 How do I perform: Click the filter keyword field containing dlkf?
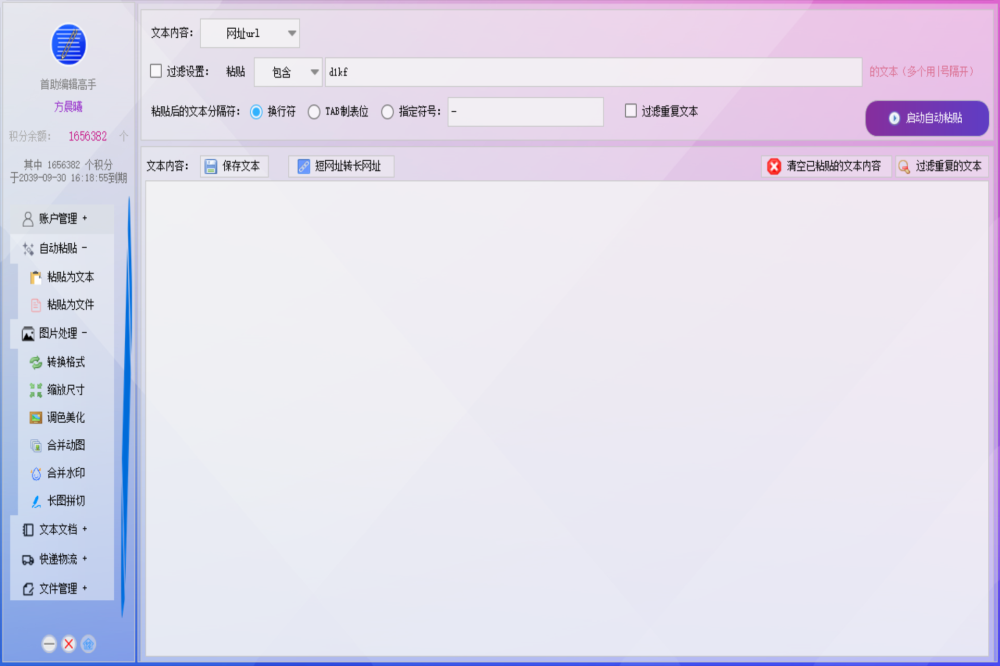tap(592, 72)
